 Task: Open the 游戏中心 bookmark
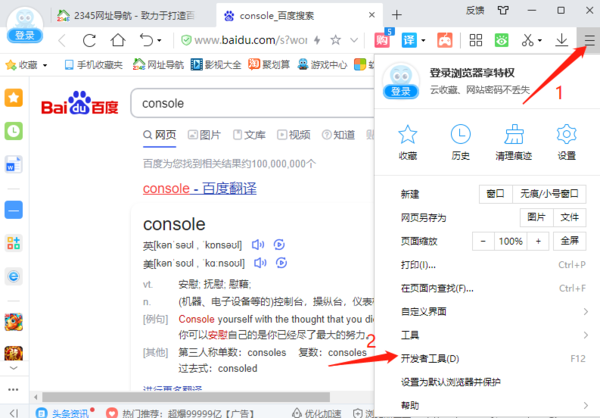[x=322, y=65]
